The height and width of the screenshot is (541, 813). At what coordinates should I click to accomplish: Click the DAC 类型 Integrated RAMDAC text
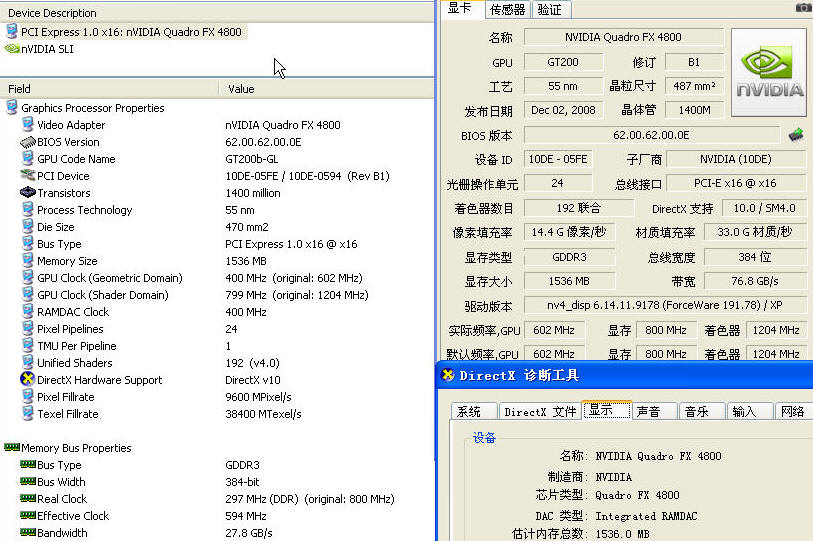point(647,516)
